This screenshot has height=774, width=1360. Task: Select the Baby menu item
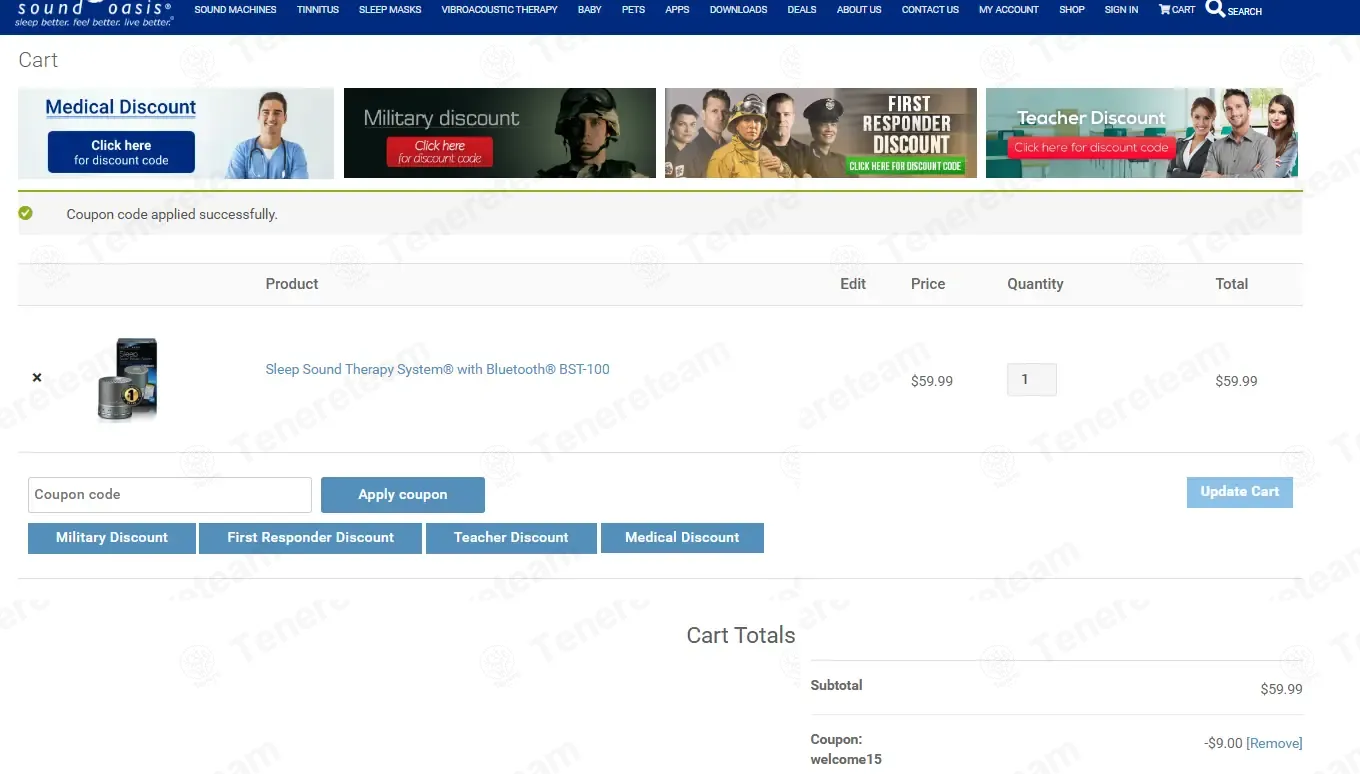pyautogui.click(x=589, y=10)
